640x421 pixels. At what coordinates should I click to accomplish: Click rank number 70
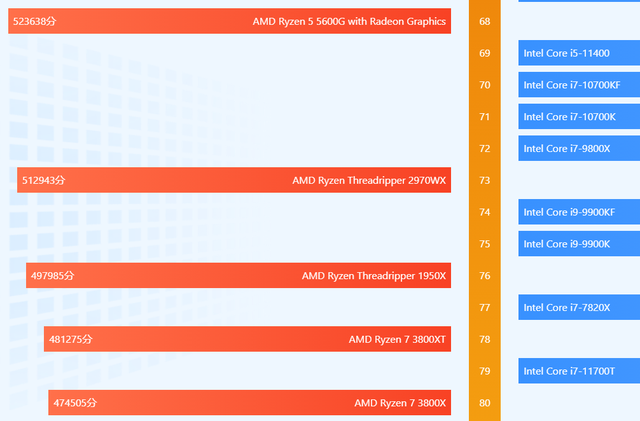[484, 85]
